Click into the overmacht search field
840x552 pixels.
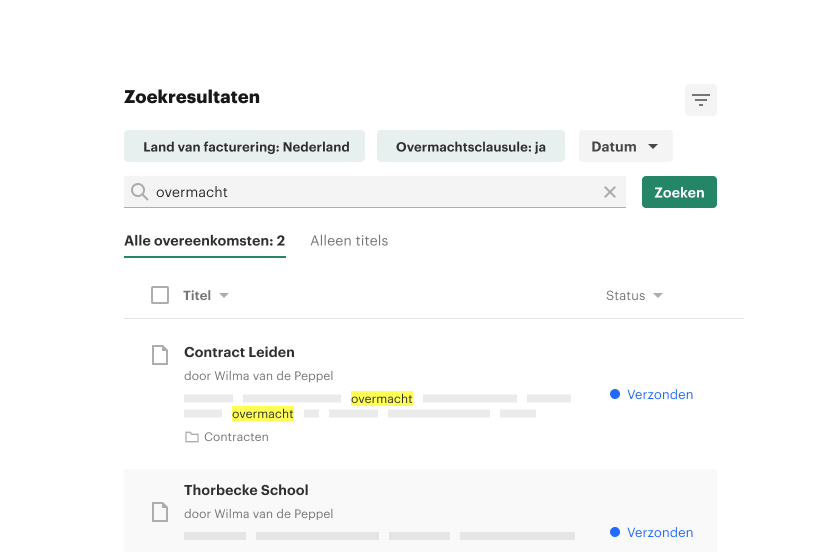(375, 192)
